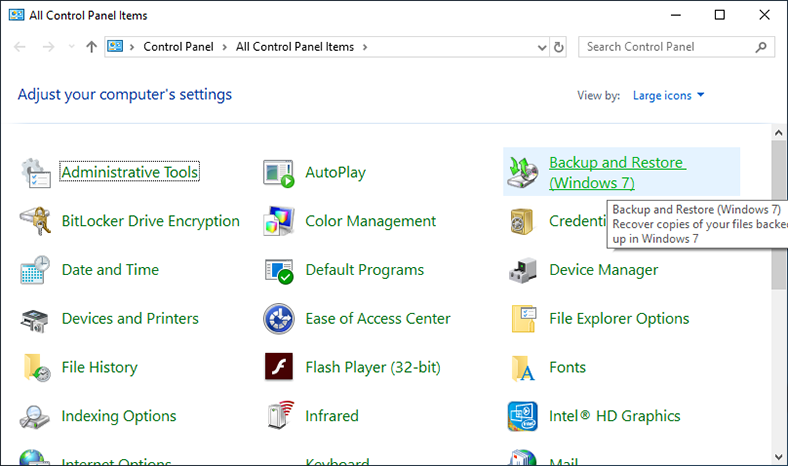788x466 pixels.
Task: Expand chevron after Control Panel breadcrumb
Action: pyautogui.click(x=225, y=47)
